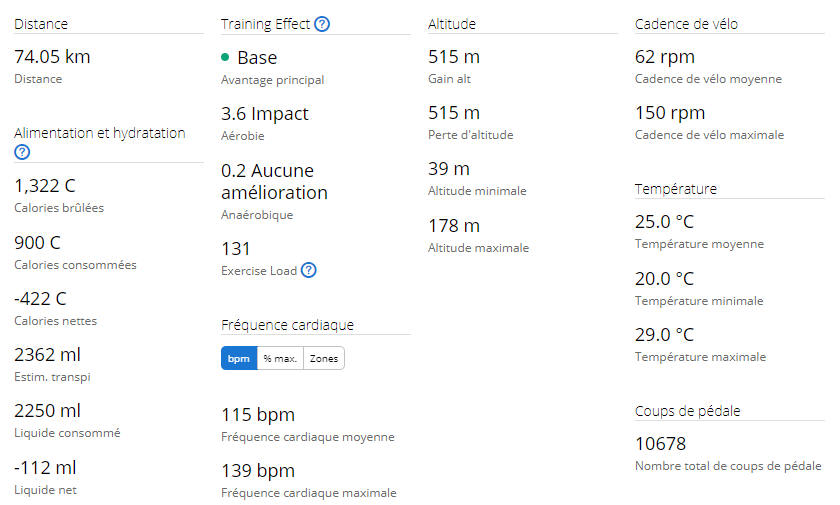Open Training Effect help icon
Screen dimensions: 840x505
[322, 24]
